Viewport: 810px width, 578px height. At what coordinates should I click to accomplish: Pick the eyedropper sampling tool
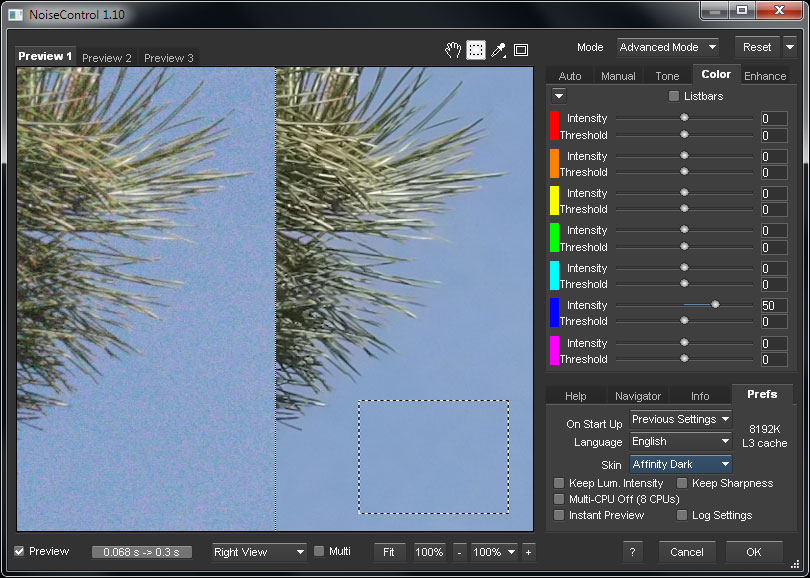498,50
